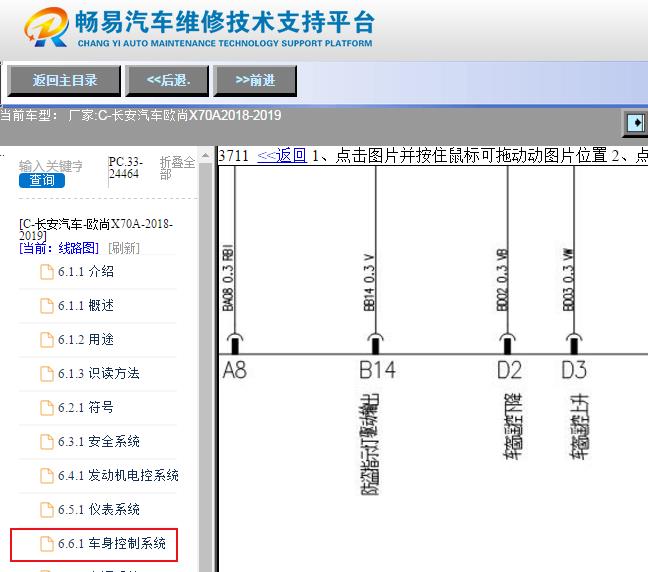Click the 刷新 refresh link
The image size is (648, 572).
pos(124,248)
